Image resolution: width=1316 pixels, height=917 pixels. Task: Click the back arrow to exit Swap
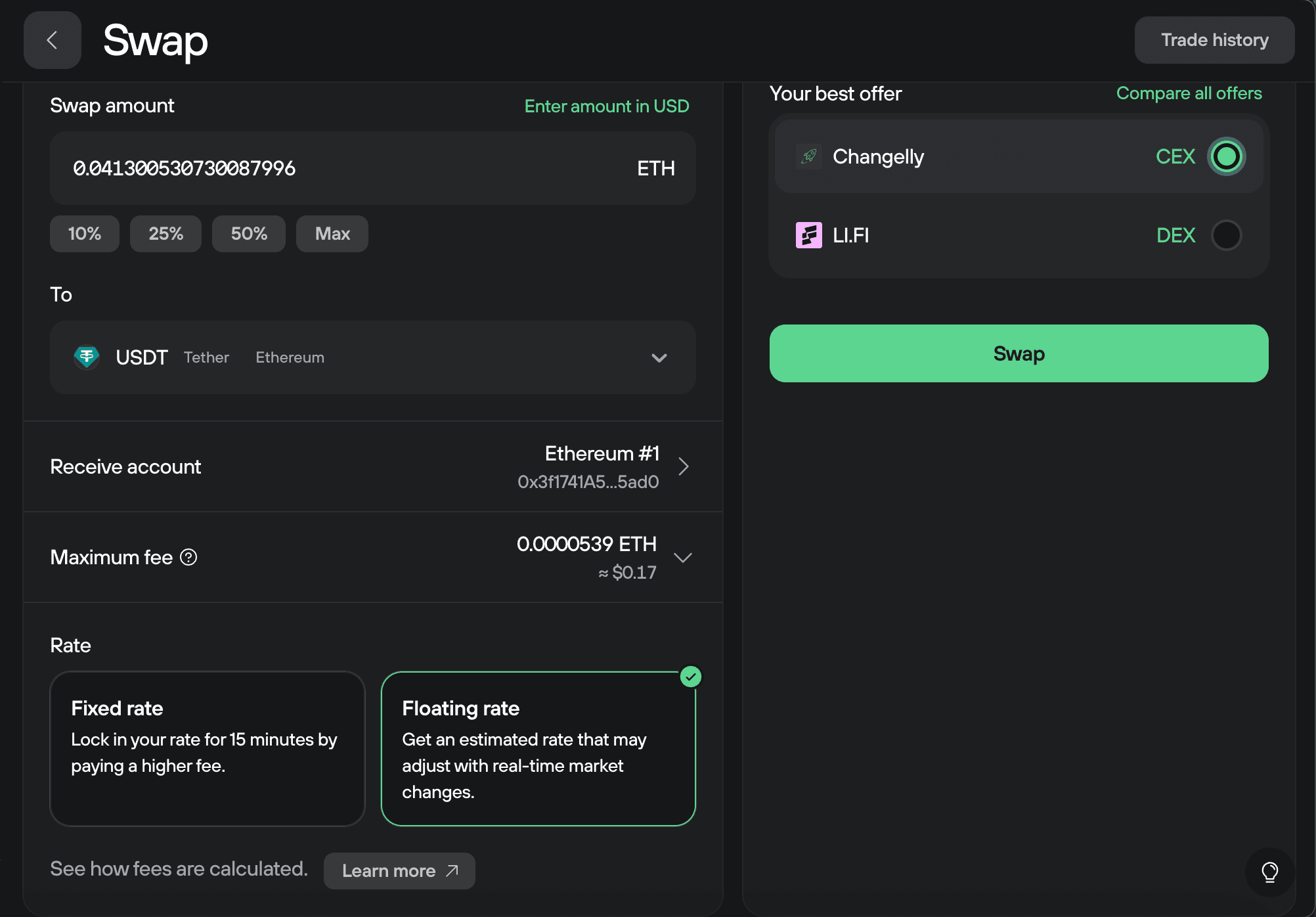point(52,39)
